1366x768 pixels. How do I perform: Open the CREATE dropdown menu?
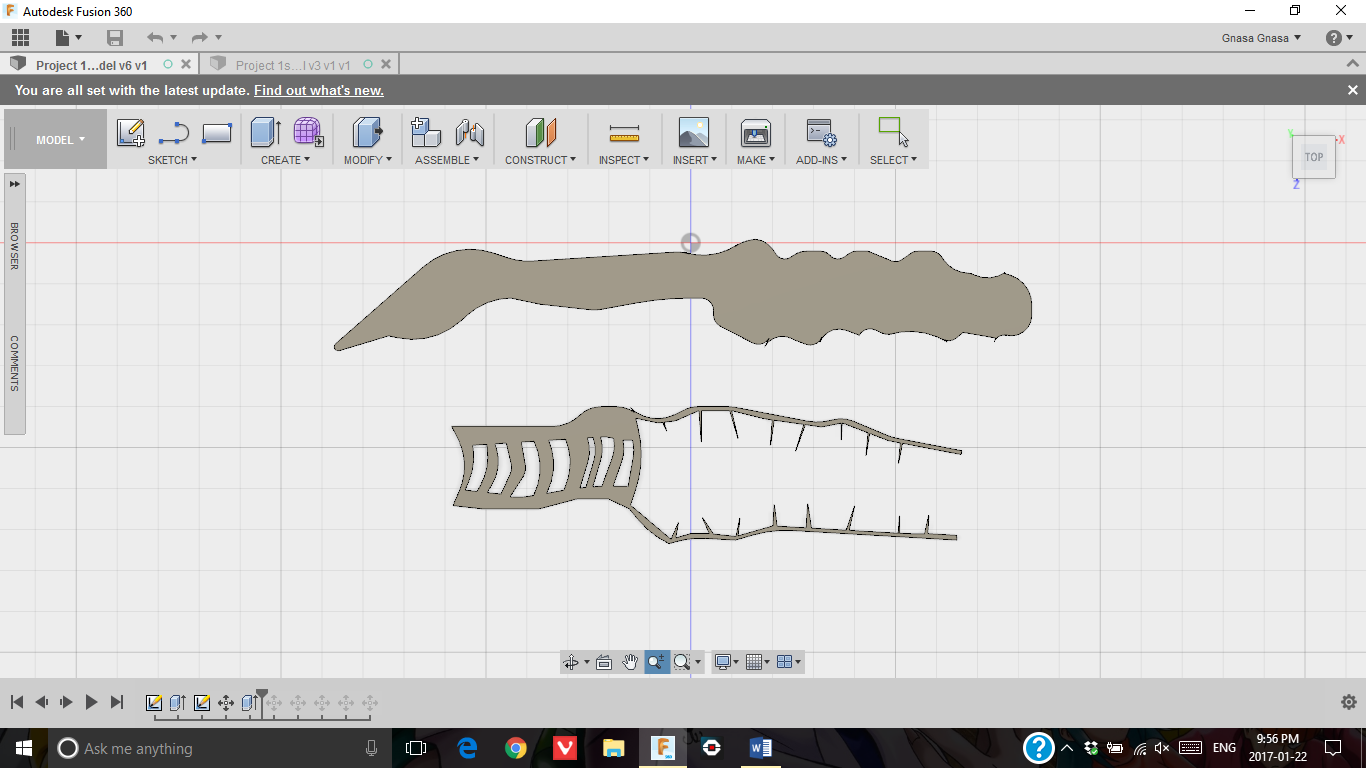click(x=286, y=160)
